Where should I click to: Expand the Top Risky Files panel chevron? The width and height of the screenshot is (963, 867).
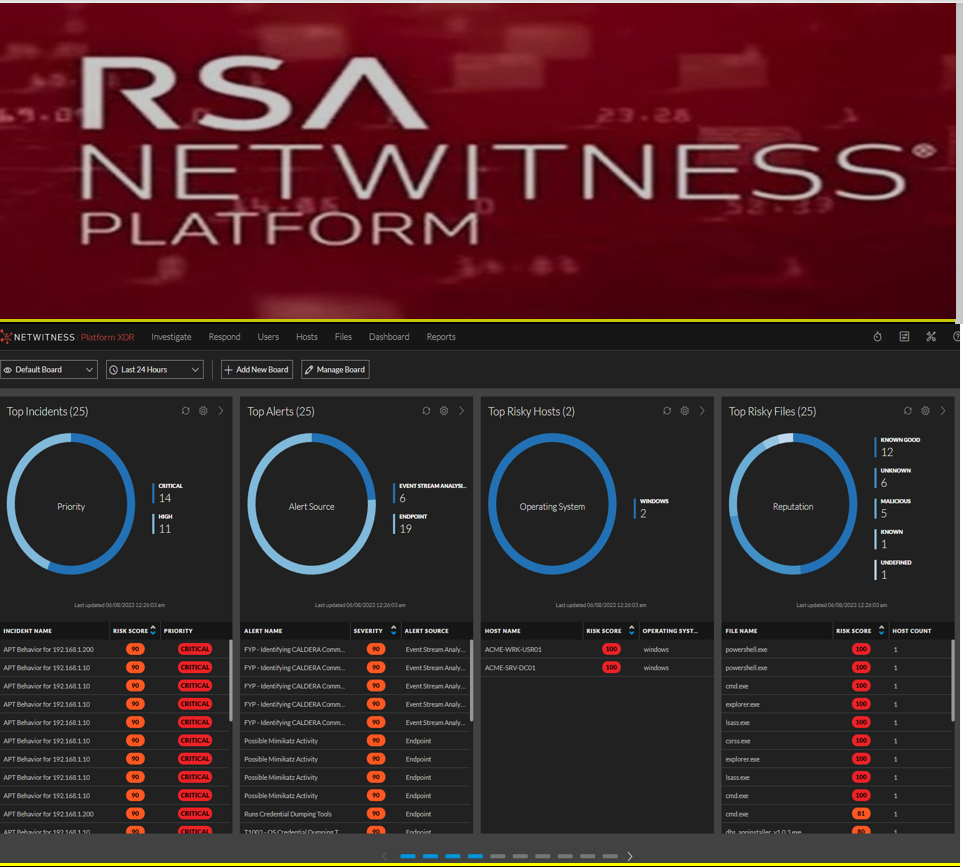[x=943, y=411]
